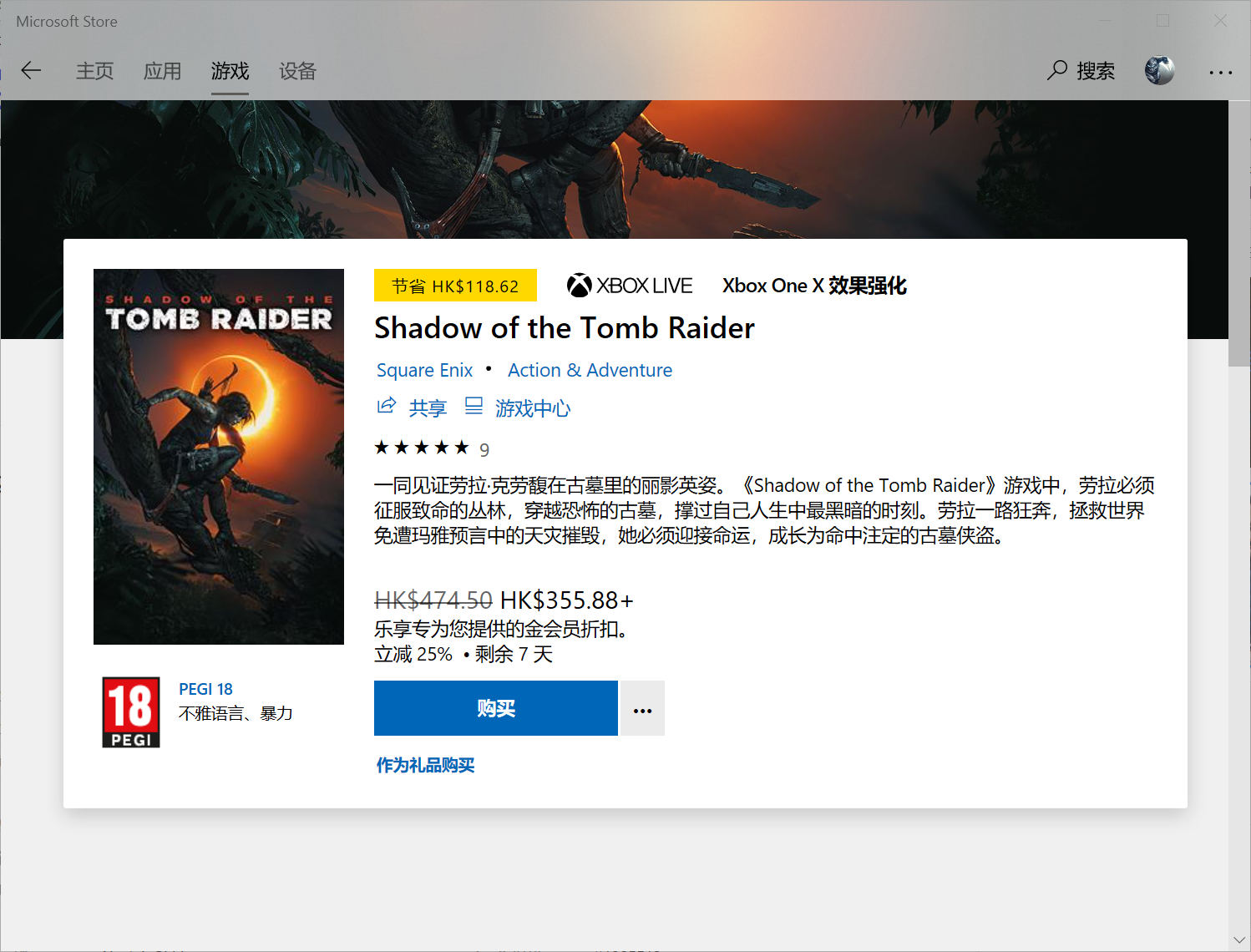
Task: Open the 游戏中心 link
Action: click(x=533, y=408)
